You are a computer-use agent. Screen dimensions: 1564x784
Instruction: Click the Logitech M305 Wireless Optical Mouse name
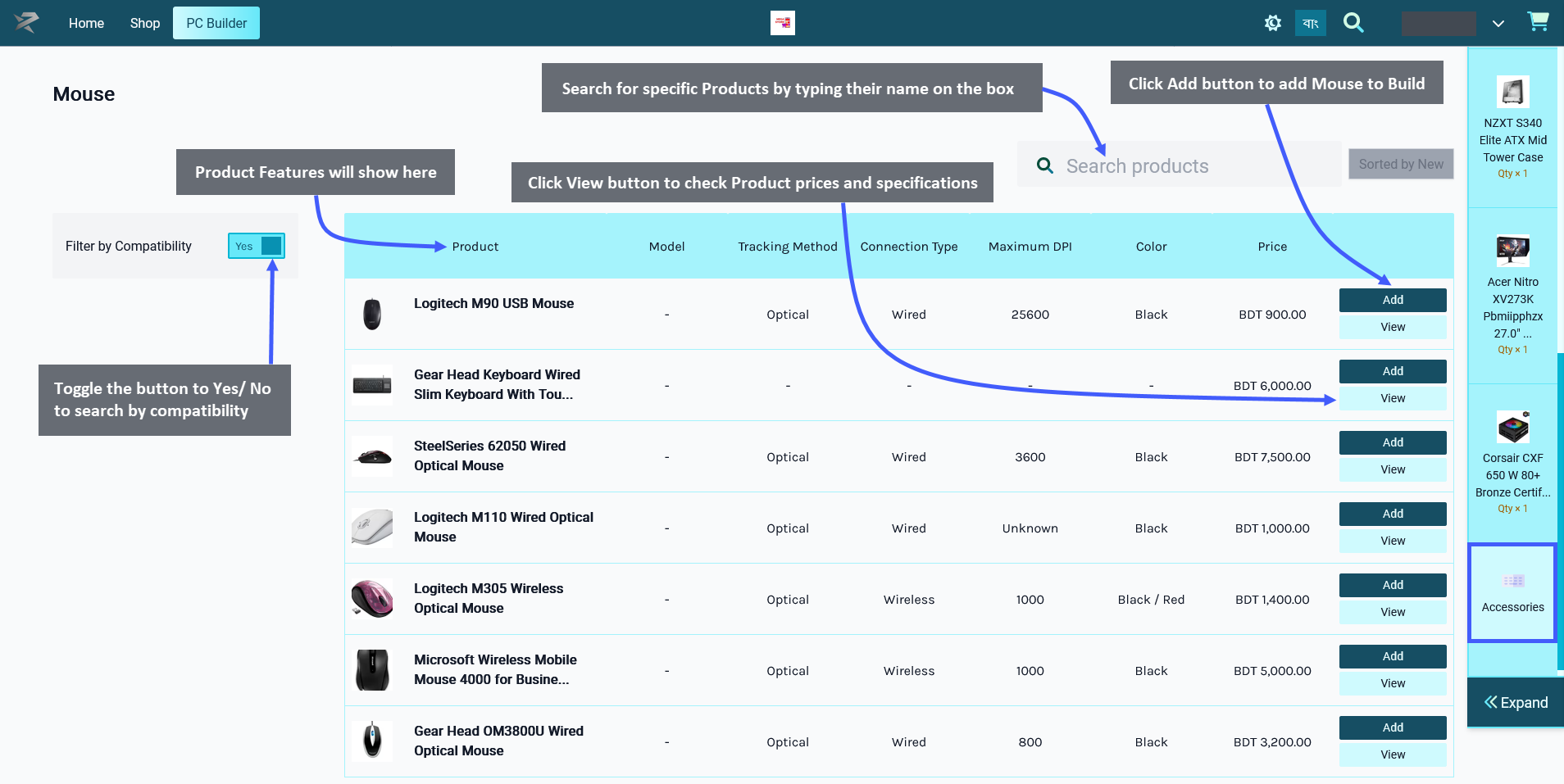click(489, 598)
